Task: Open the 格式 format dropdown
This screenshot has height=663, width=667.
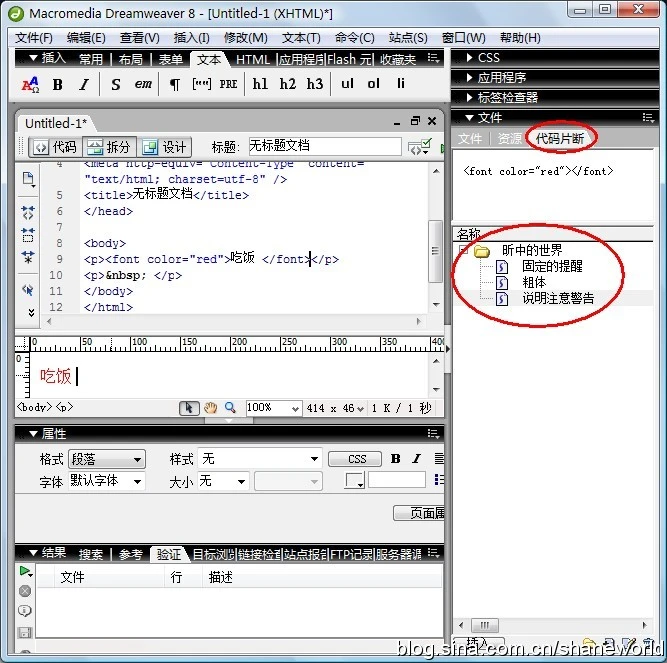Action: click(x=105, y=459)
